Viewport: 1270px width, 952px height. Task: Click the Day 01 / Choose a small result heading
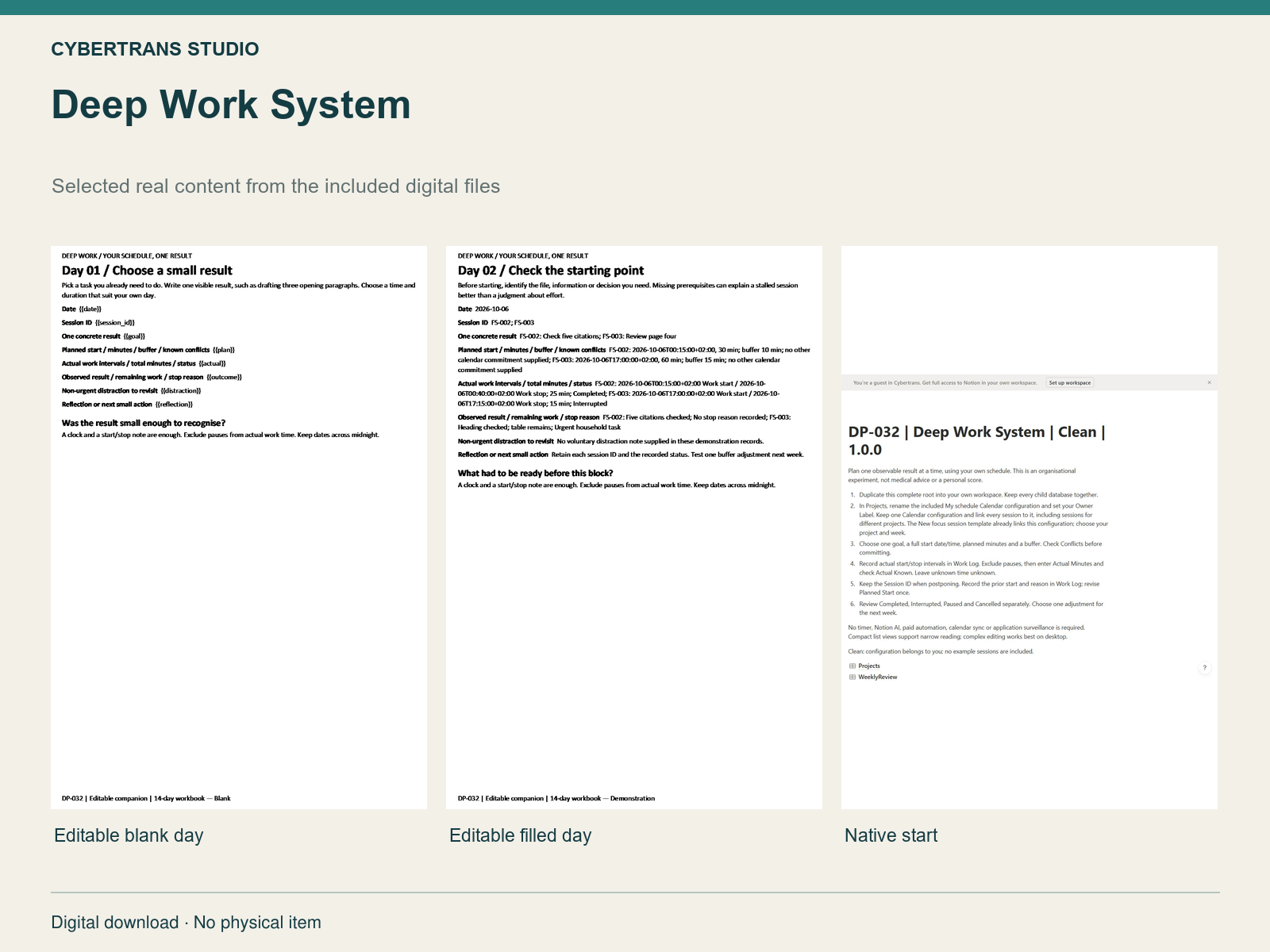[x=147, y=271]
